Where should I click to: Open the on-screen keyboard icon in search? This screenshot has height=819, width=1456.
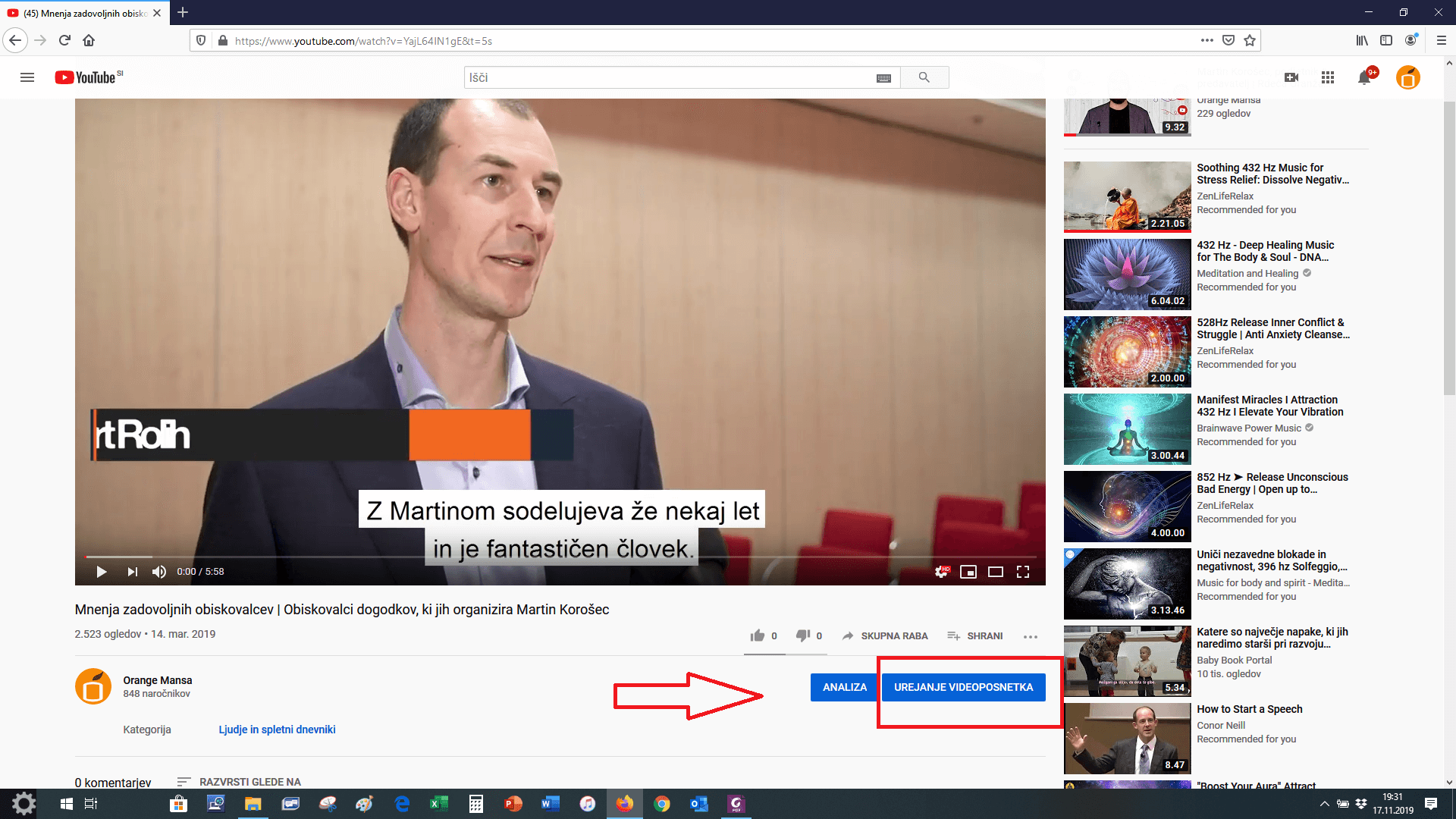pyautogui.click(x=883, y=78)
